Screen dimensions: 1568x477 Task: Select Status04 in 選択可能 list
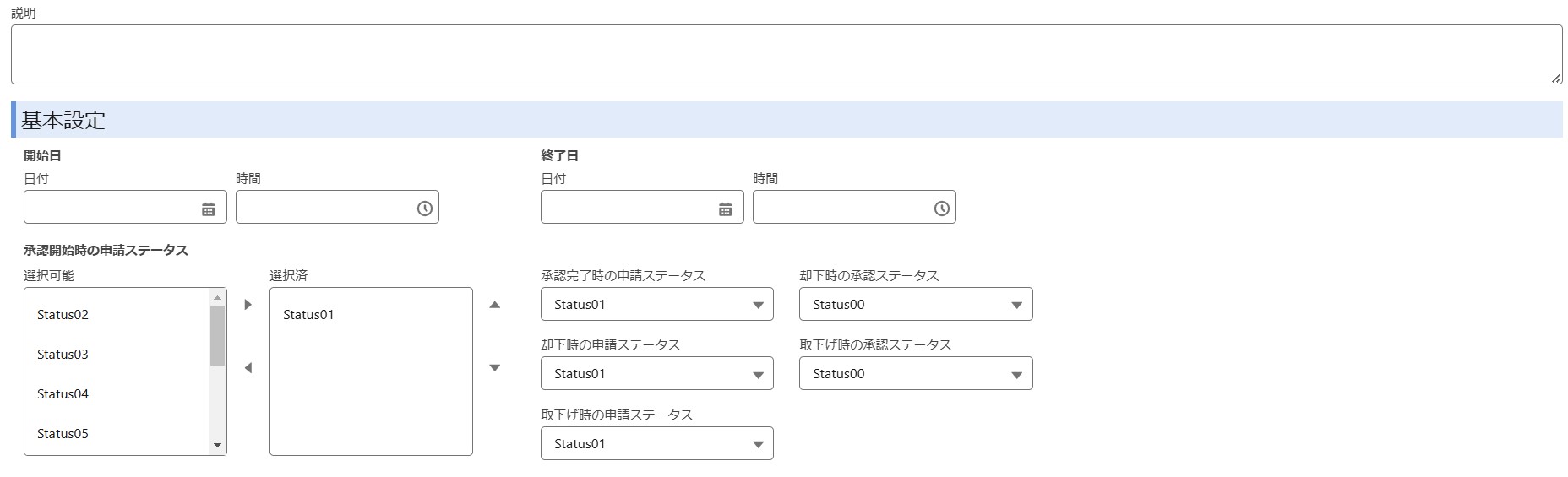coord(117,394)
